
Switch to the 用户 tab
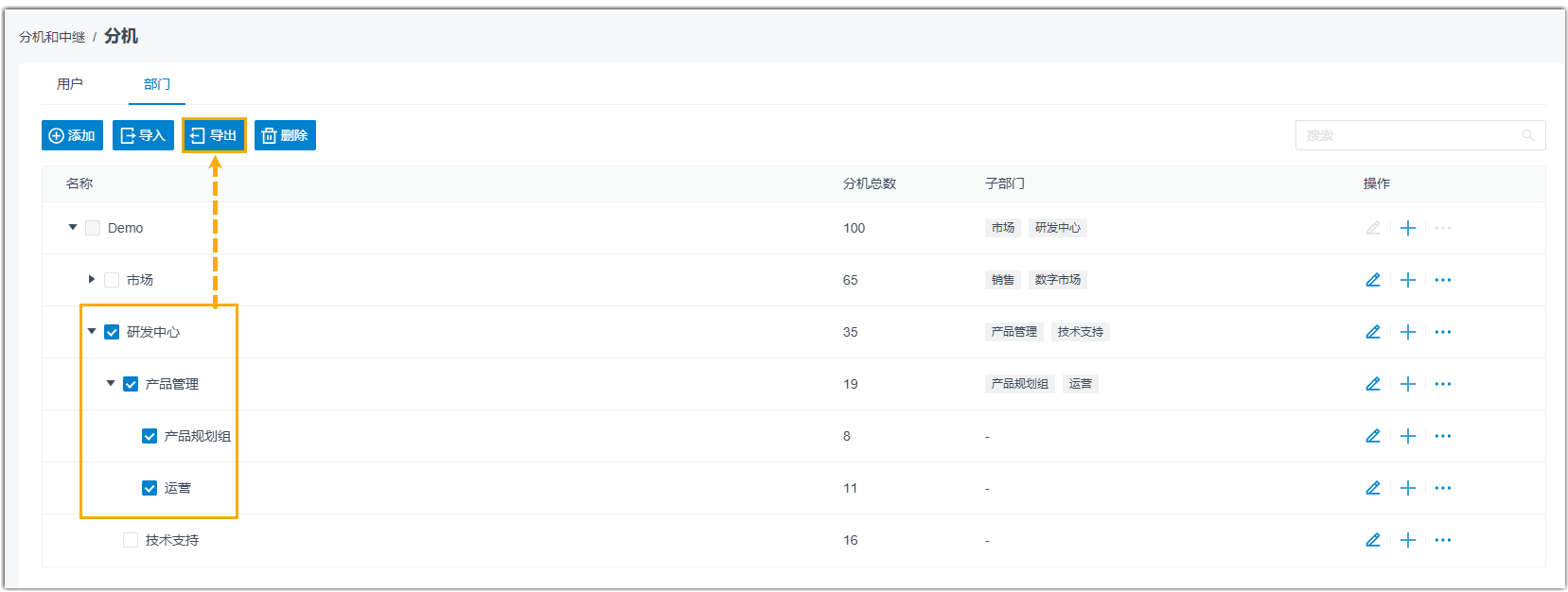click(x=70, y=84)
